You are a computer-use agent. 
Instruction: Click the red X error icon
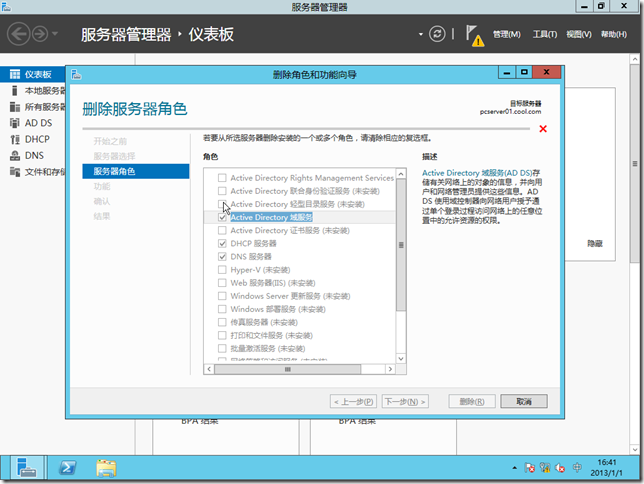click(x=543, y=129)
